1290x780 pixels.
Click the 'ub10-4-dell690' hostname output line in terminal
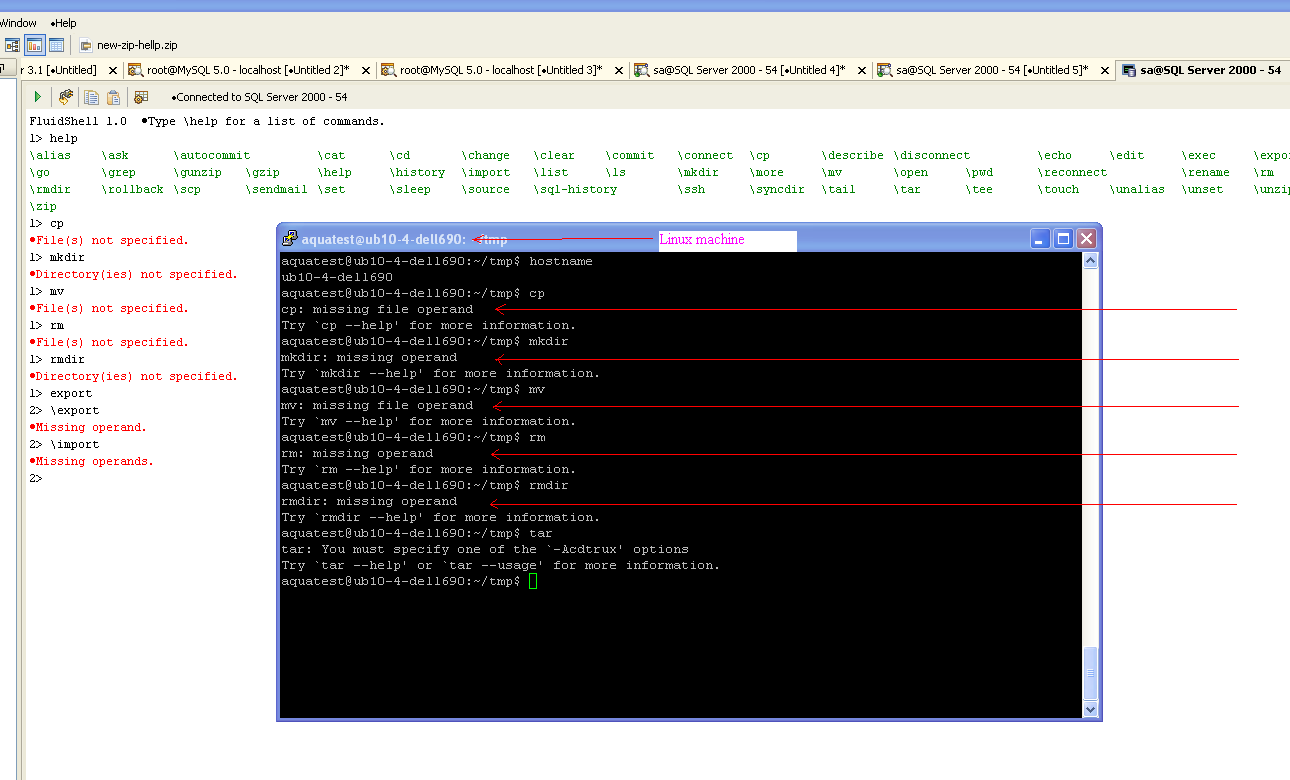[337, 277]
